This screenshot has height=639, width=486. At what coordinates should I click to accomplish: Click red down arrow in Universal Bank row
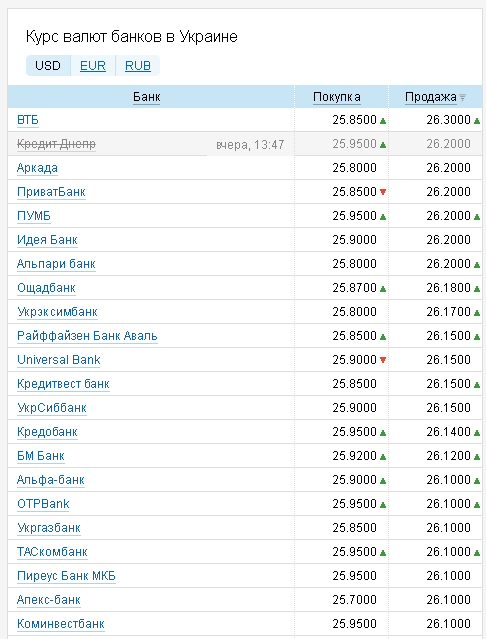coord(383,360)
